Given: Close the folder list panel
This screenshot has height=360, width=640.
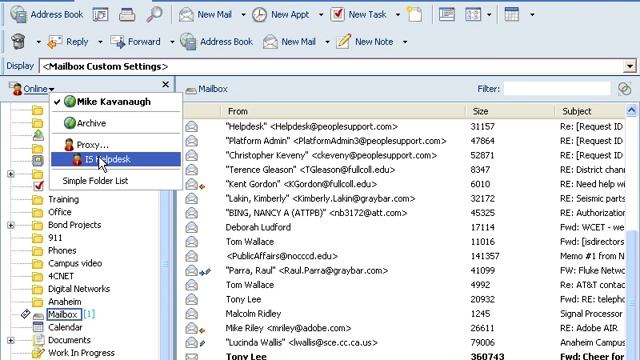Looking at the screenshot, I should 165,84.
